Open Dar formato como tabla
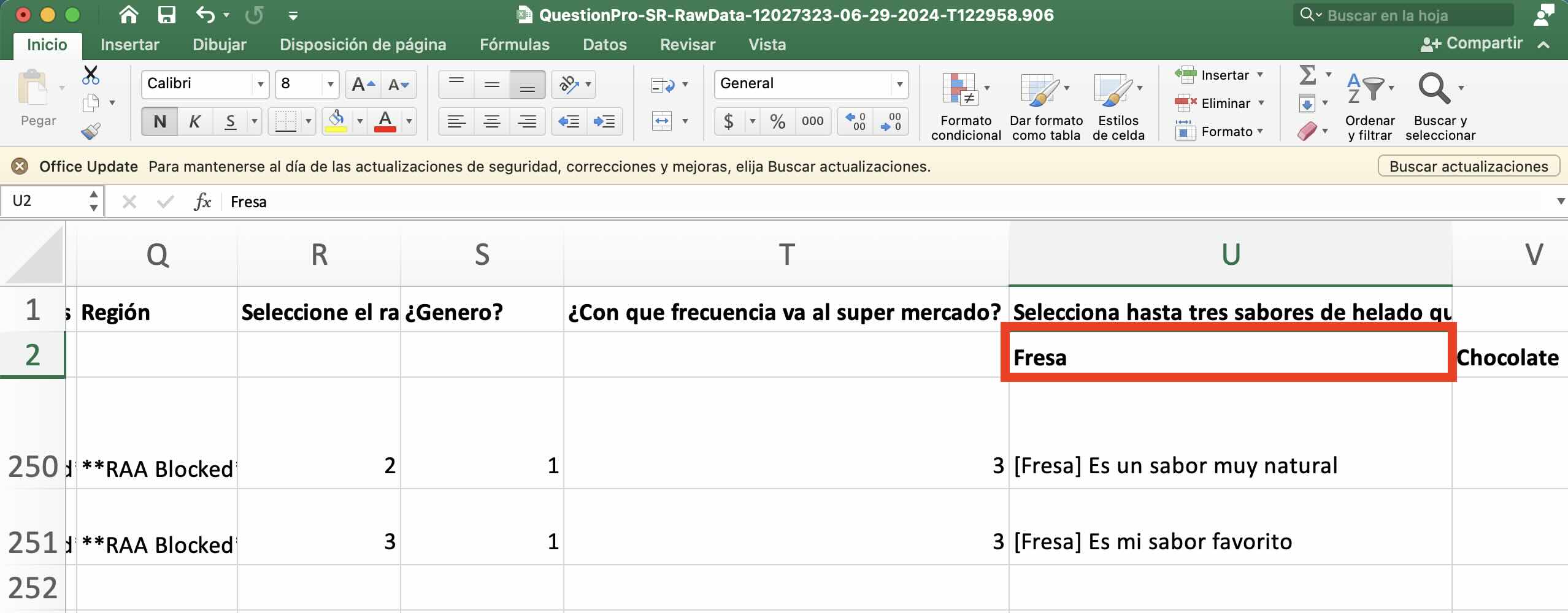This screenshot has height=613, width=1568. tap(1046, 106)
